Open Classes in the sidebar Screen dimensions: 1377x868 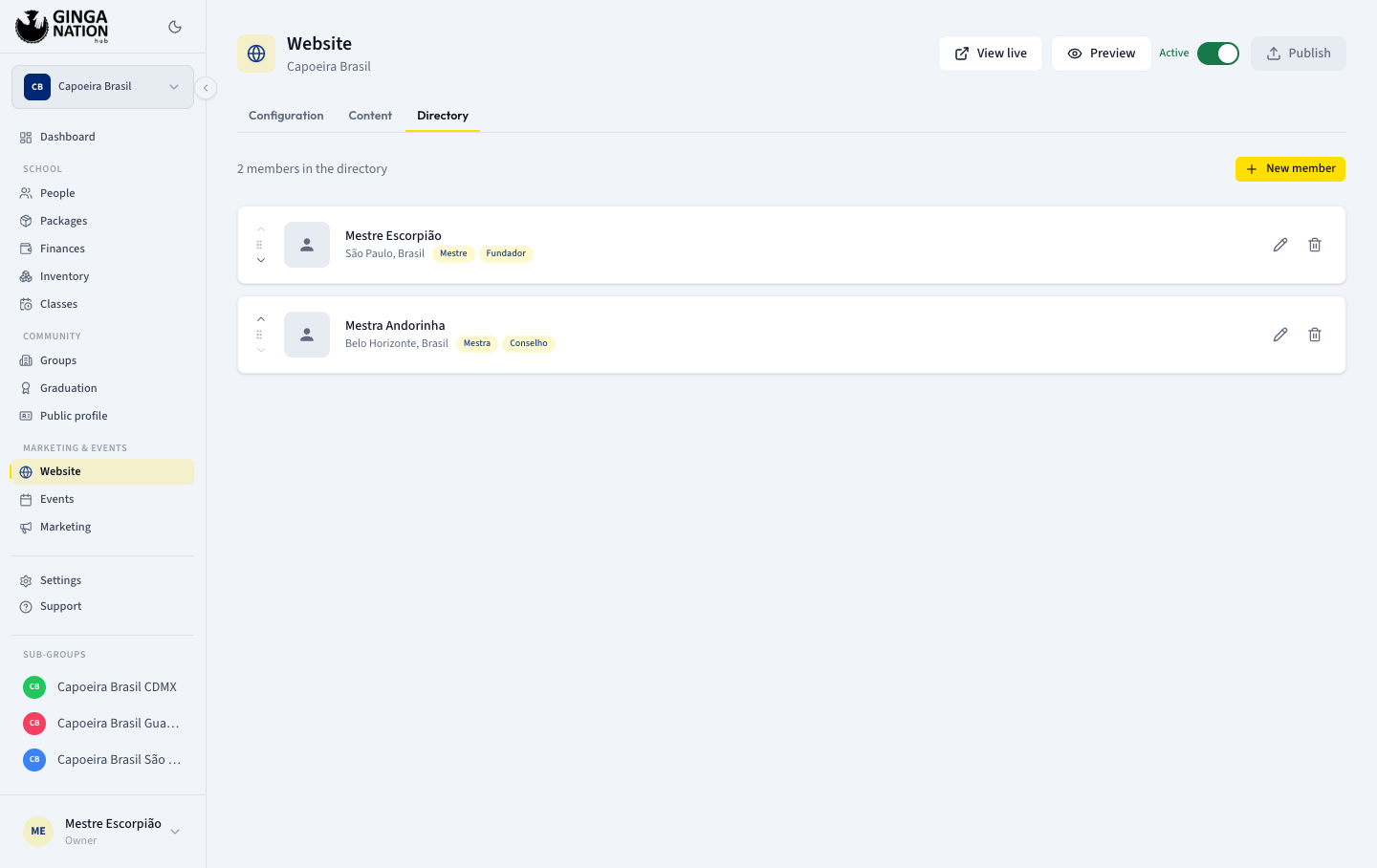point(102,304)
